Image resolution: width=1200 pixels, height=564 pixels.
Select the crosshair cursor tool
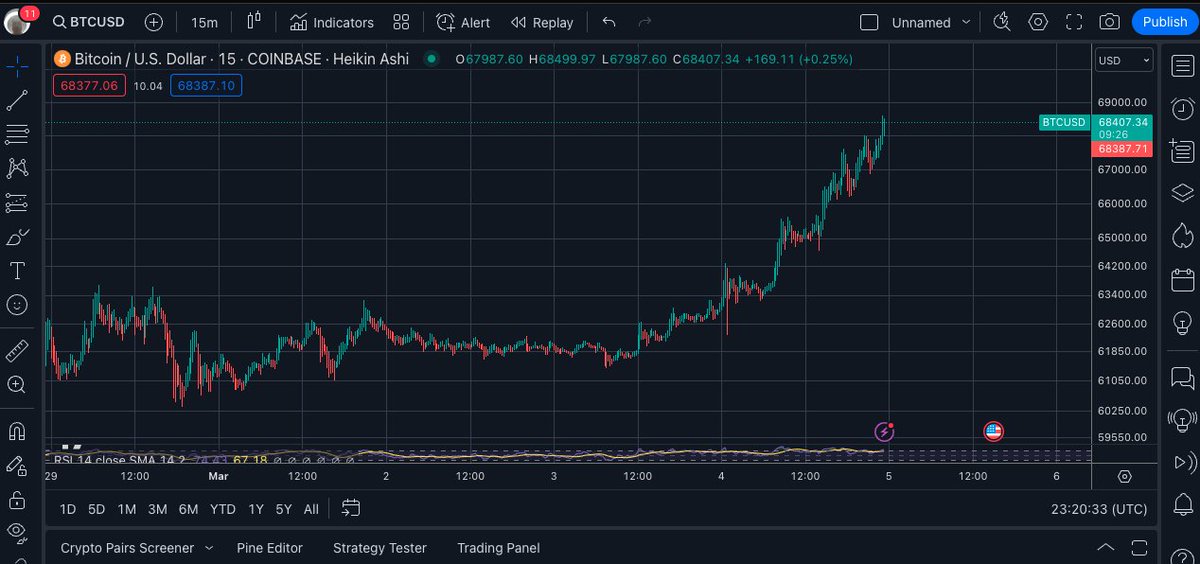point(17,67)
